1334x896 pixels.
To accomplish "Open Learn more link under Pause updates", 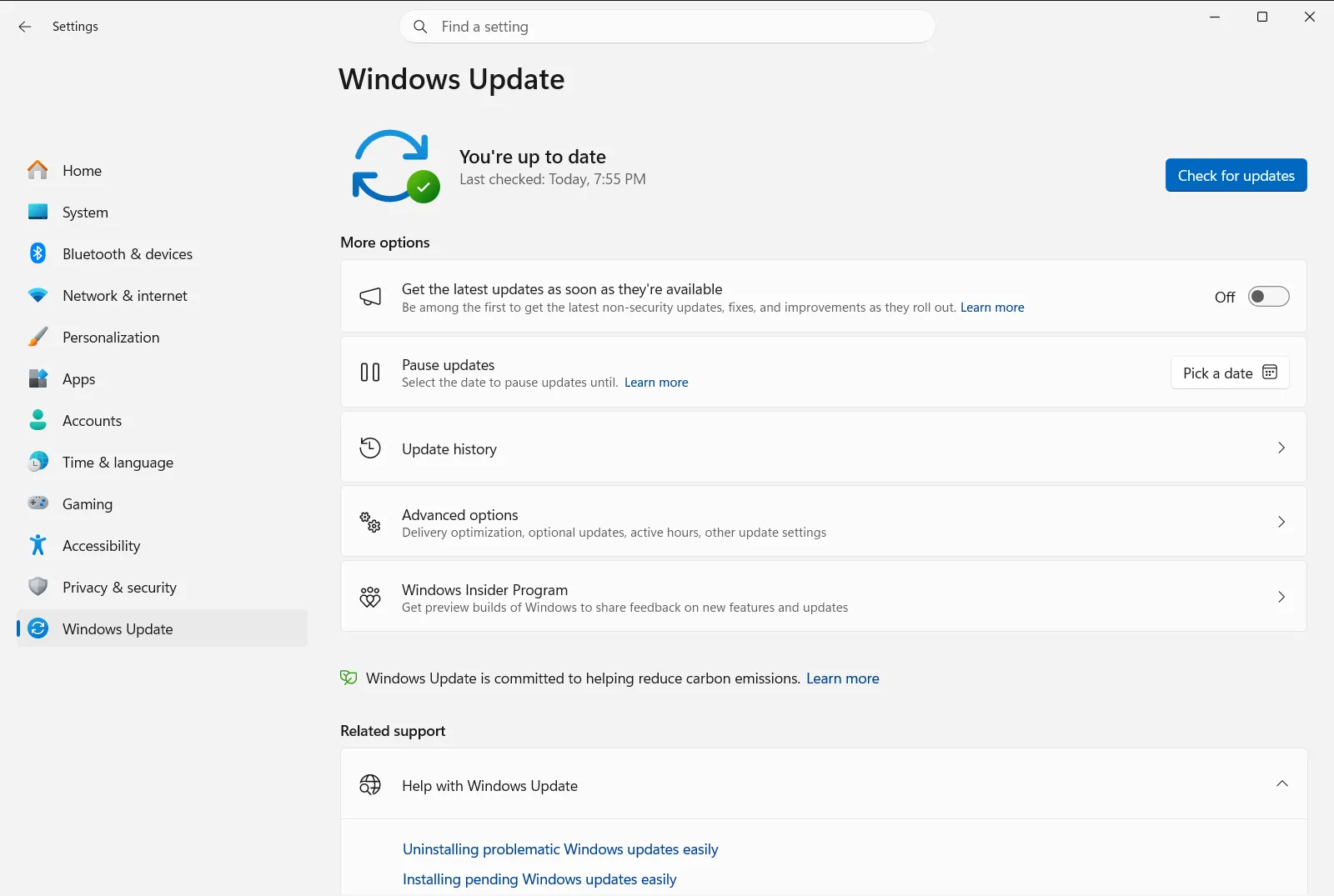I will [656, 383].
